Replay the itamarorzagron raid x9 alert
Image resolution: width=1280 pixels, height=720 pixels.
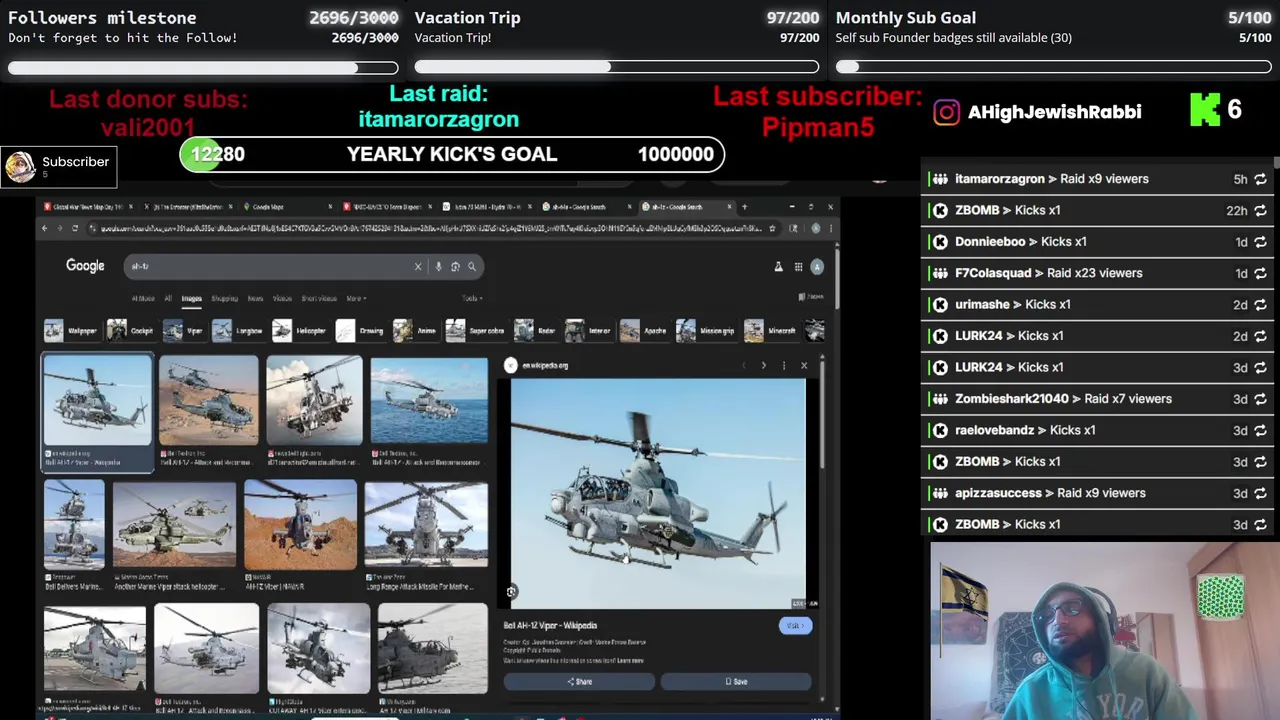(x=1260, y=179)
